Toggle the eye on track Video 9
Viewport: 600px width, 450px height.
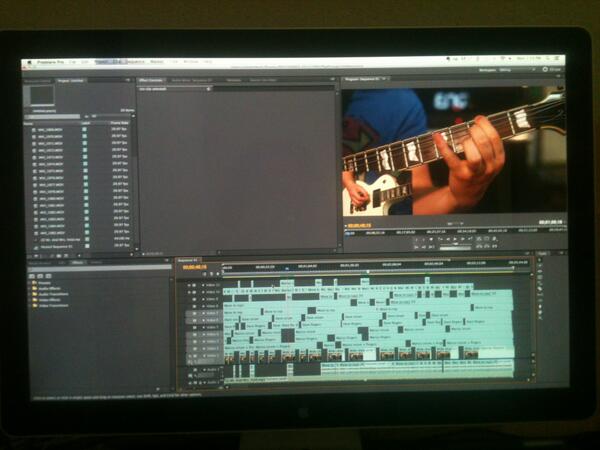coord(189,299)
